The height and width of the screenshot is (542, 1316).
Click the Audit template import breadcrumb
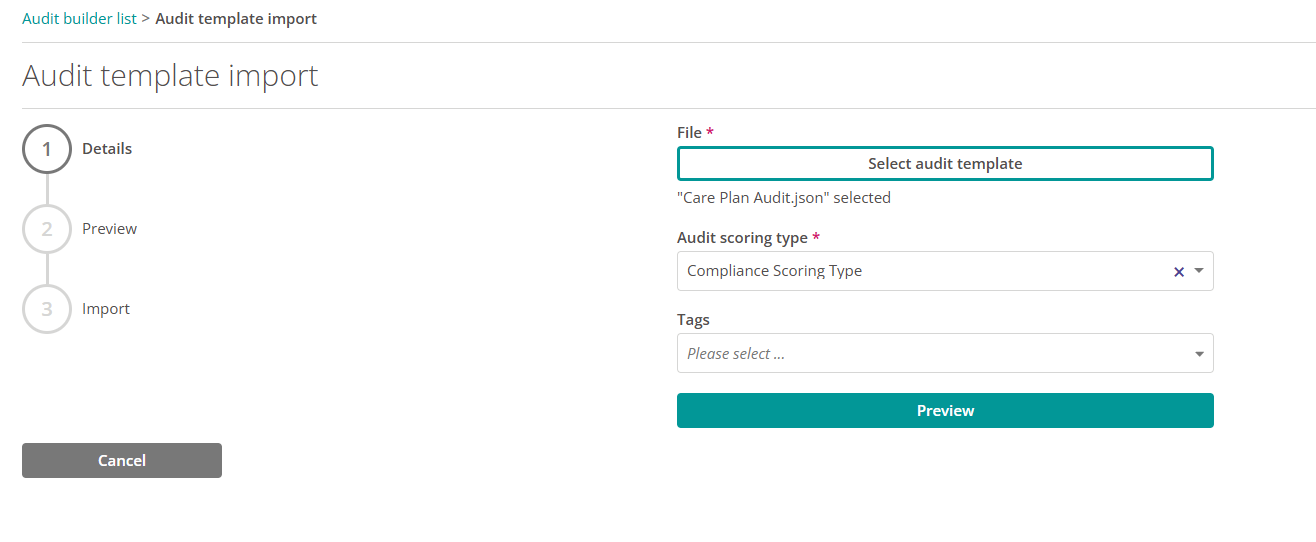pos(236,18)
